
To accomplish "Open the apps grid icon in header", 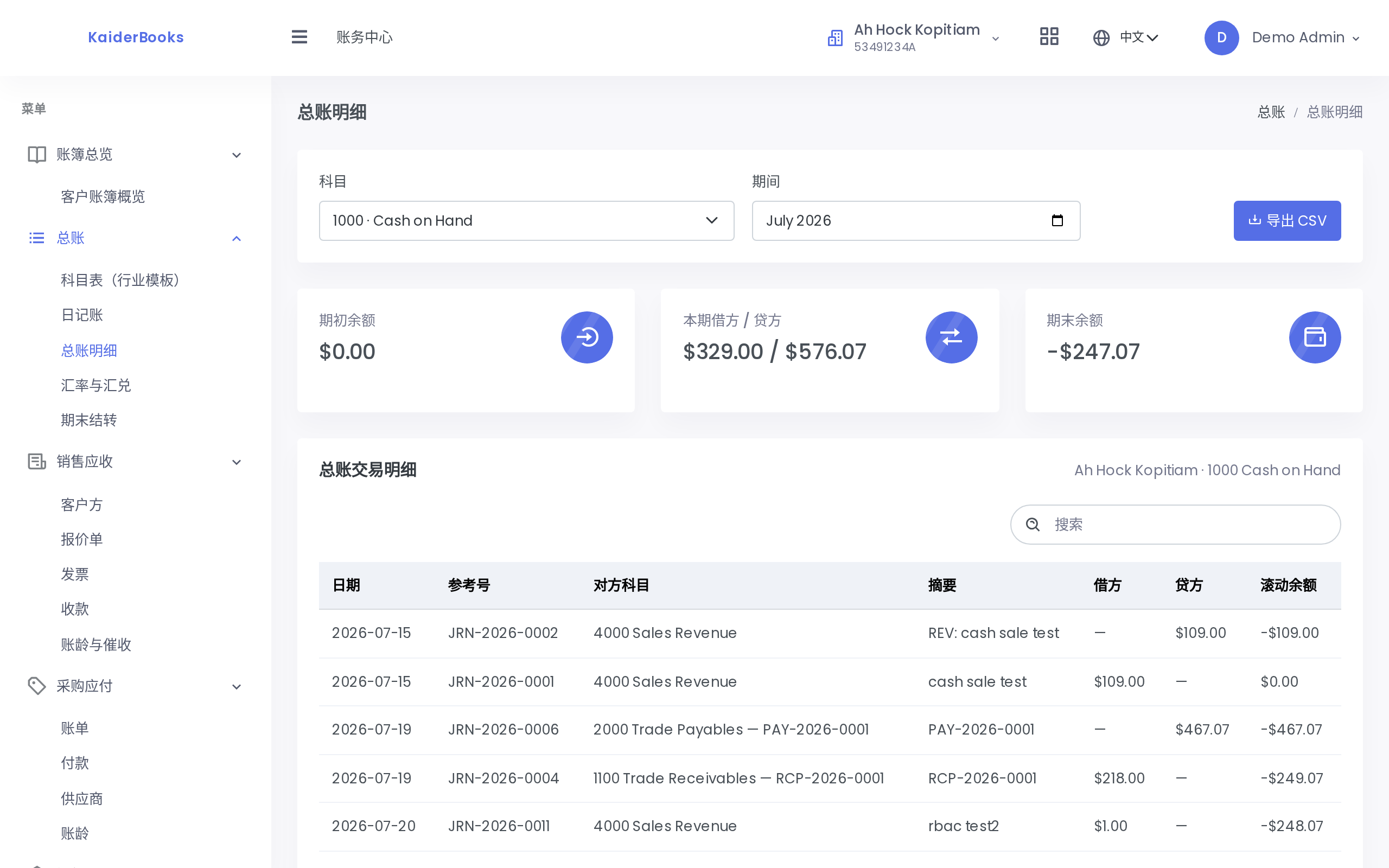I will click(1049, 37).
